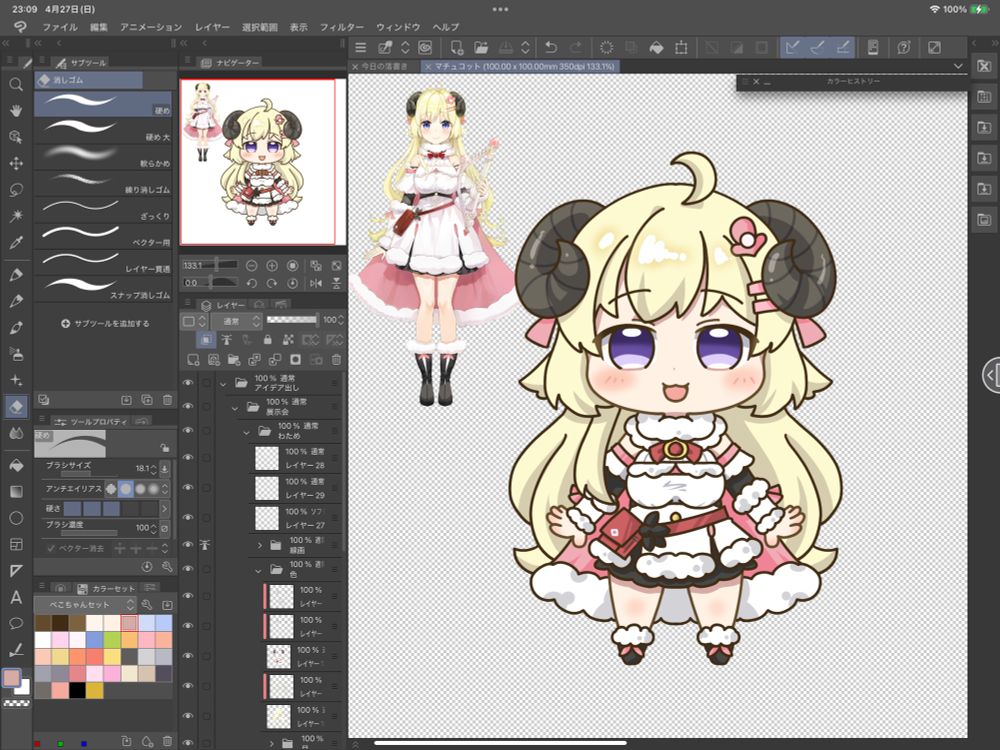Select the Gradient tool
Viewport: 1000px width, 750px height.
tap(16, 491)
